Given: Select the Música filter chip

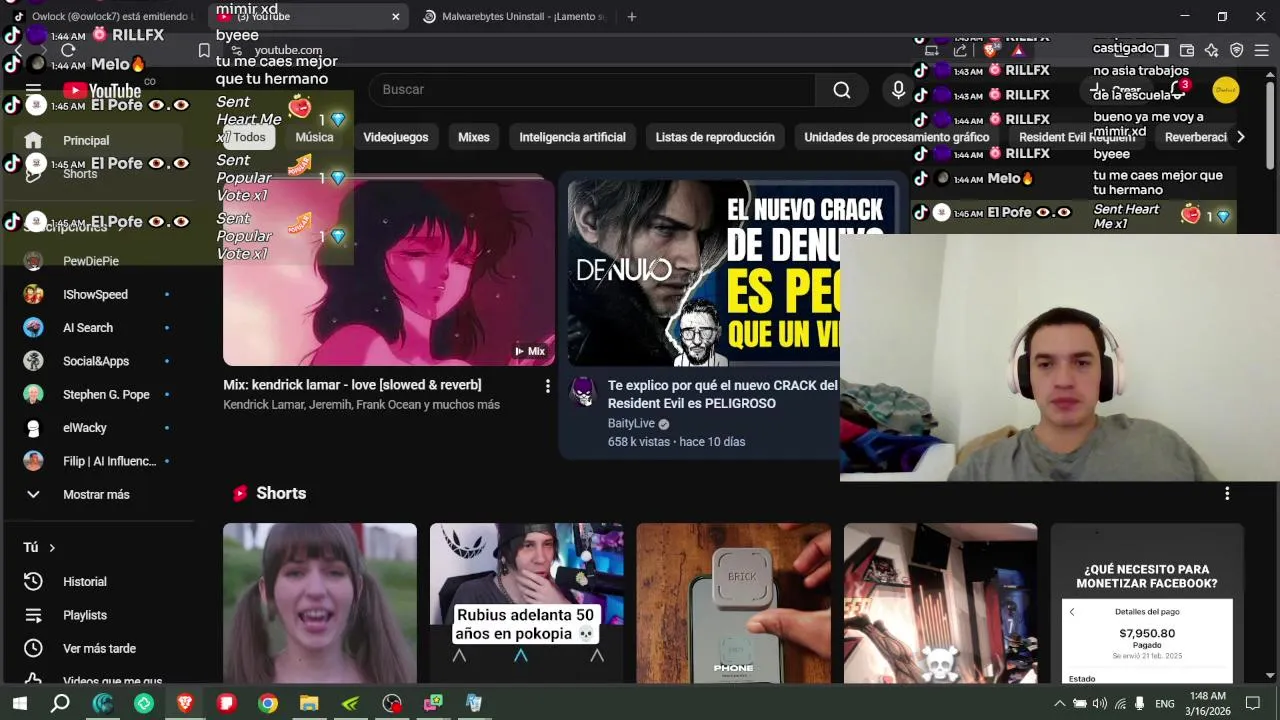Looking at the screenshot, I should pos(314,137).
